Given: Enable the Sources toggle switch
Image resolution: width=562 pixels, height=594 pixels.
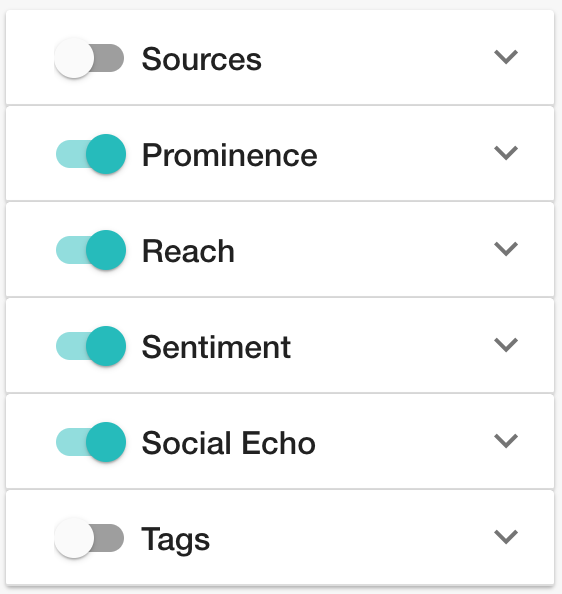Looking at the screenshot, I should click(x=89, y=58).
